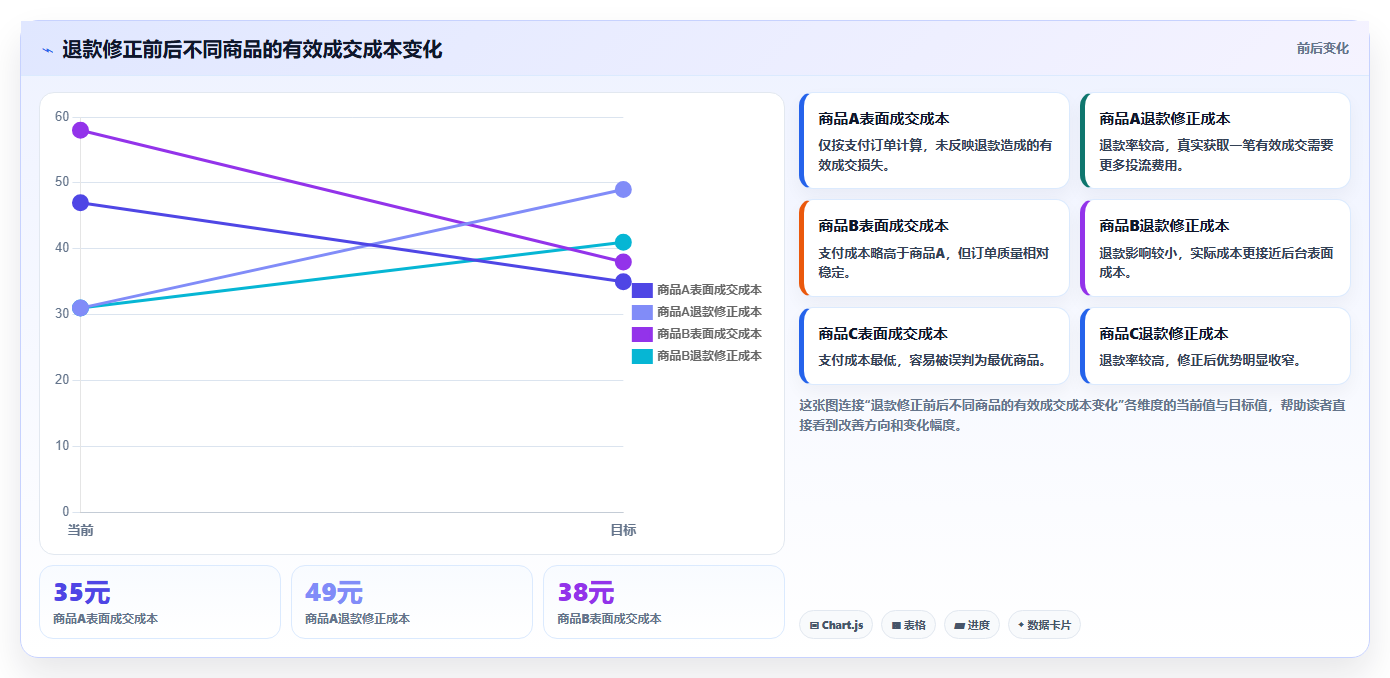This screenshot has height=678, width=1390.
Task: Open the 商品C表面成交成本 description card
Action: [x=934, y=346]
